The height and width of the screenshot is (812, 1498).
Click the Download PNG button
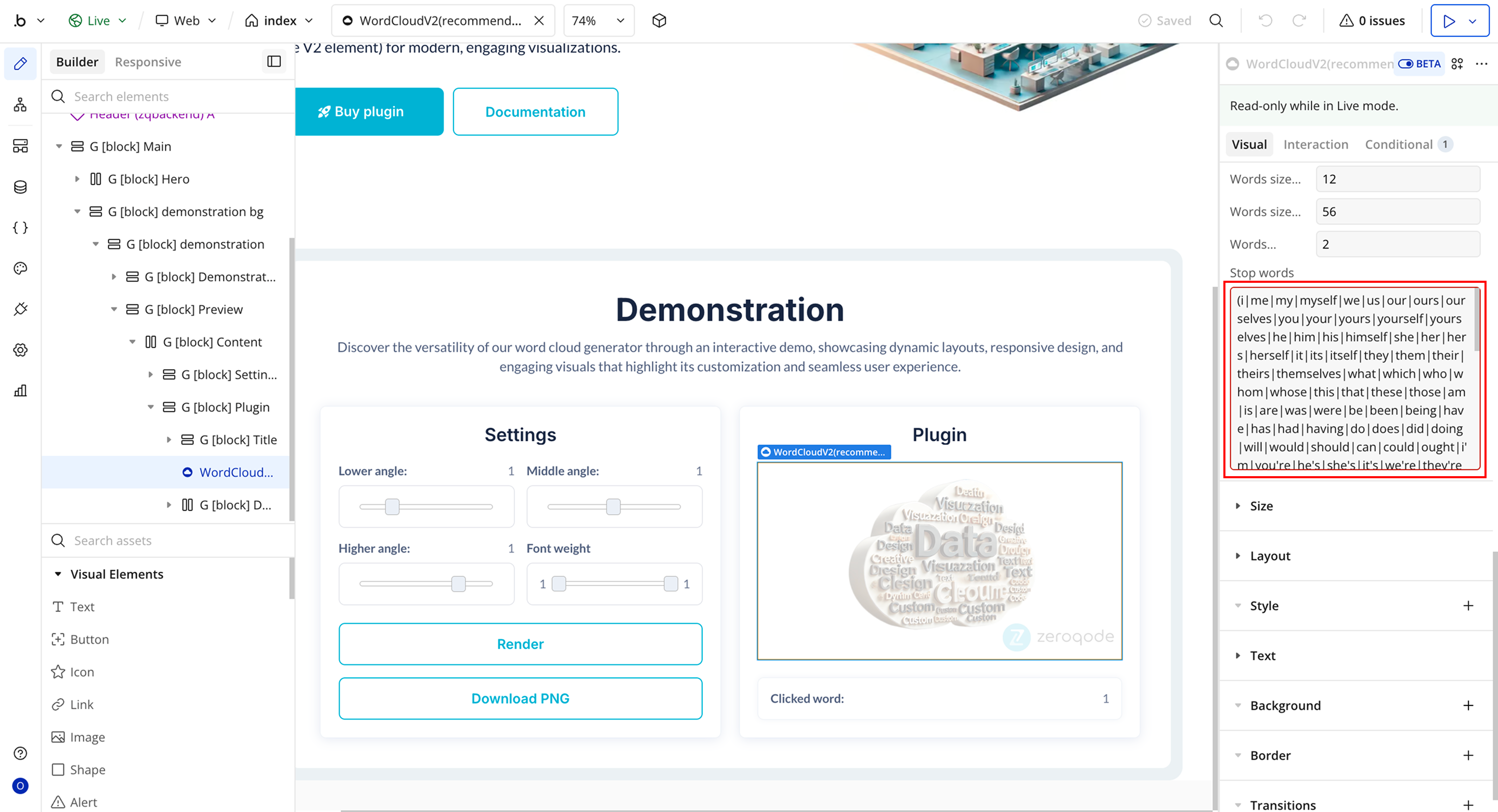coord(520,699)
